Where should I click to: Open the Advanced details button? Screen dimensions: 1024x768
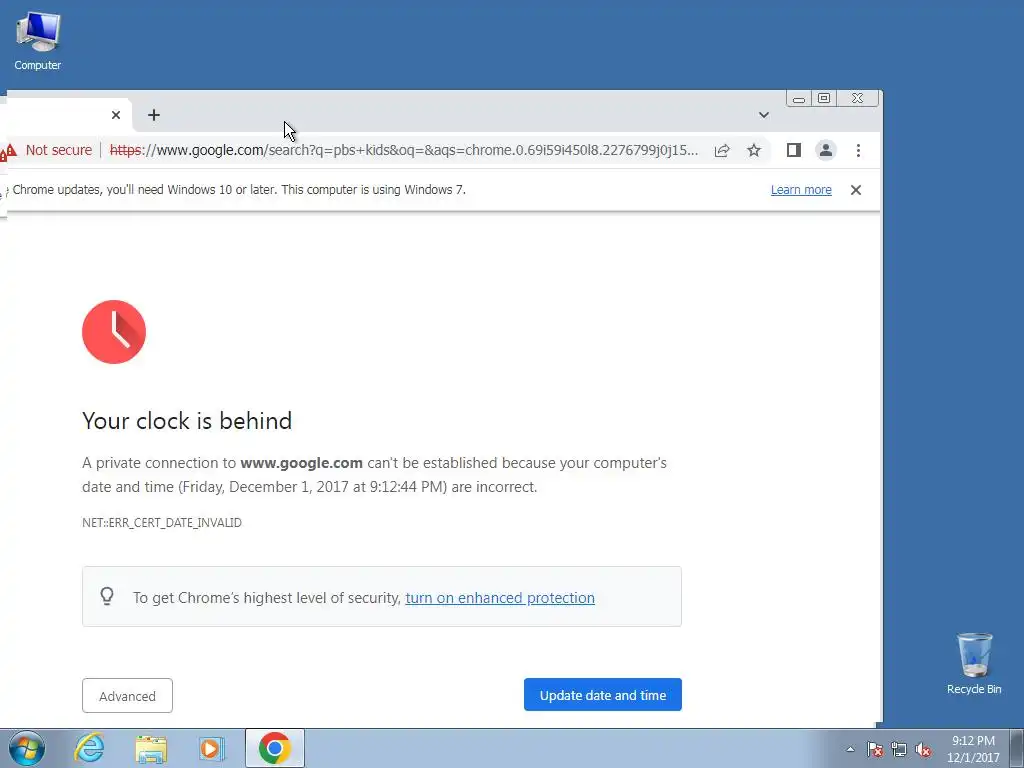(127, 696)
